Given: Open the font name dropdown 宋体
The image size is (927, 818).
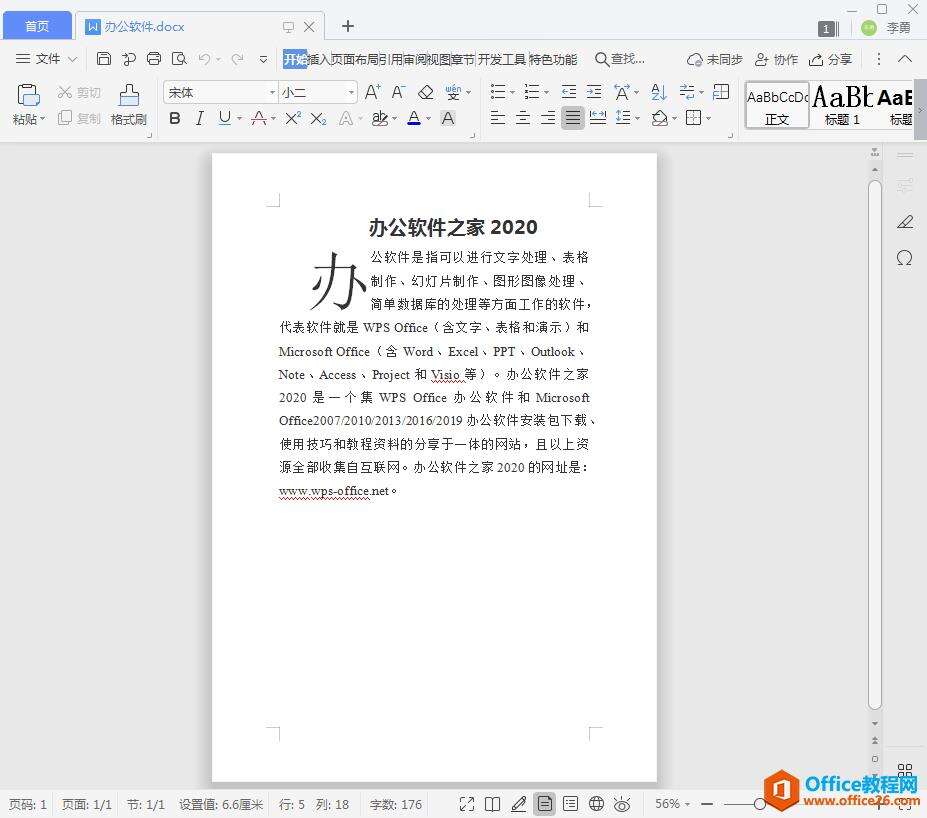Looking at the screenshot, I should [x=220, y=92].
